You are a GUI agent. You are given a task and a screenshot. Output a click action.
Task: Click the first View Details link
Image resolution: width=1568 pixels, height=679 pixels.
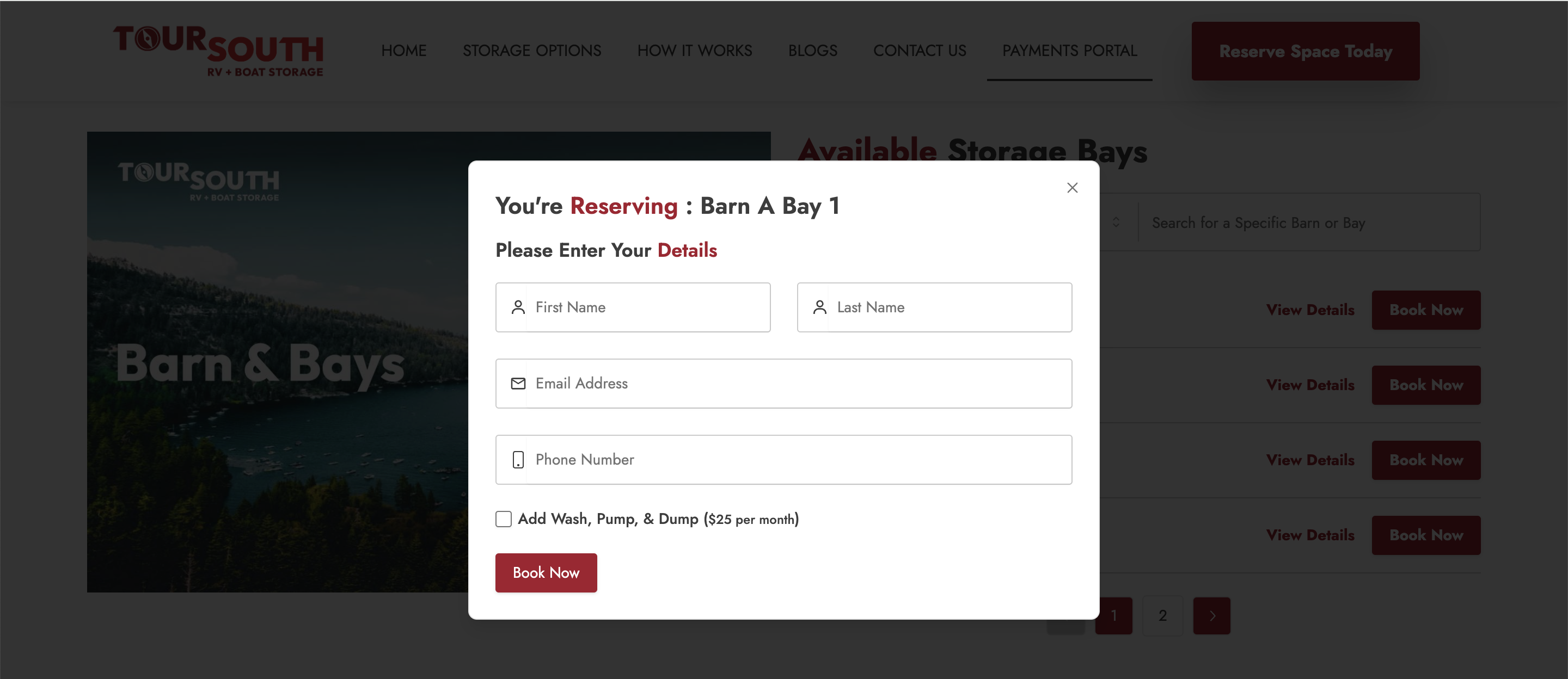tap(1310, 310)
